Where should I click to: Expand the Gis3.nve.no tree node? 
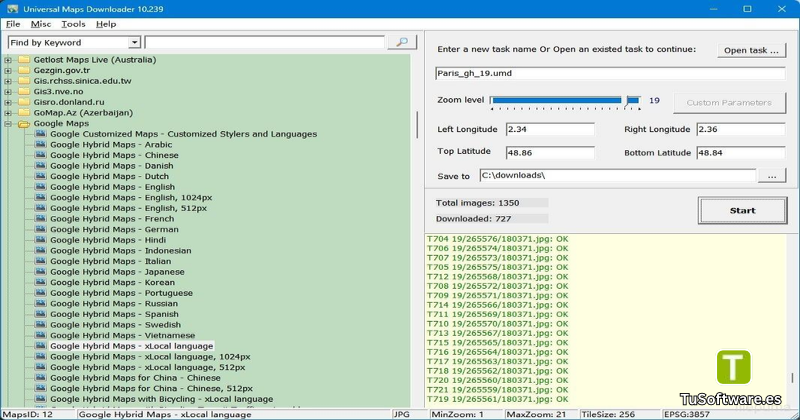click(8, 92)
